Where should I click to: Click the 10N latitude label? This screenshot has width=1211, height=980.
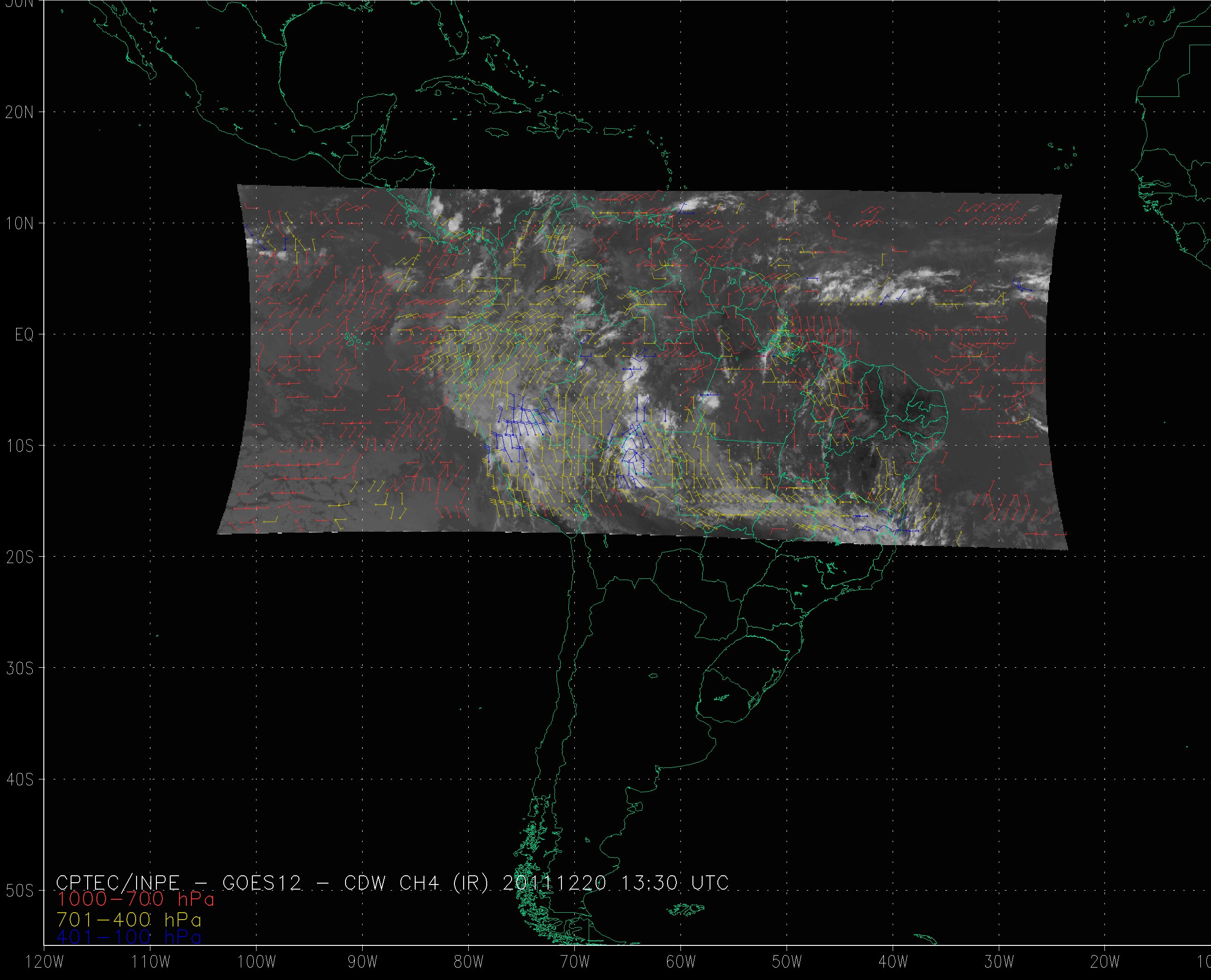[19, 224]
